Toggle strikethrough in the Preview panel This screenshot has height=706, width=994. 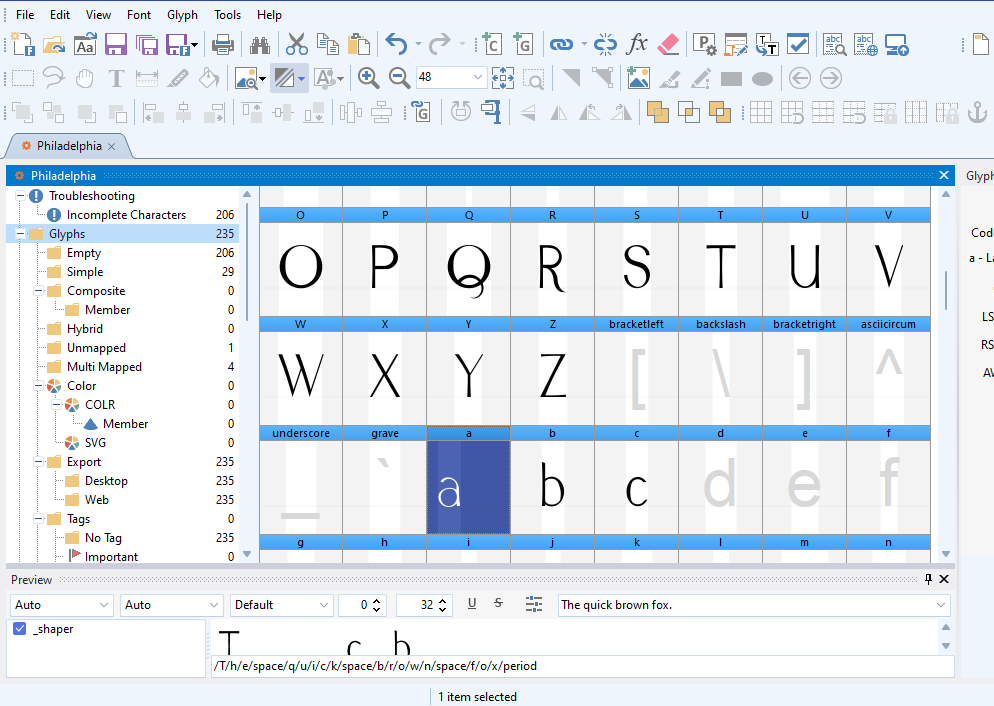498,604
